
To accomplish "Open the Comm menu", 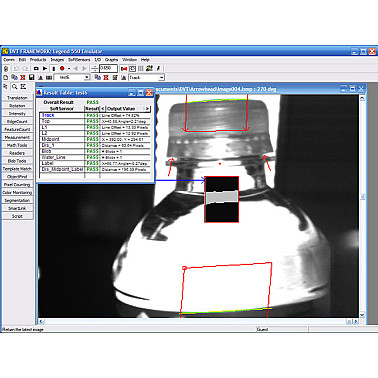I will pyautogui.click(x=9, y=60).
